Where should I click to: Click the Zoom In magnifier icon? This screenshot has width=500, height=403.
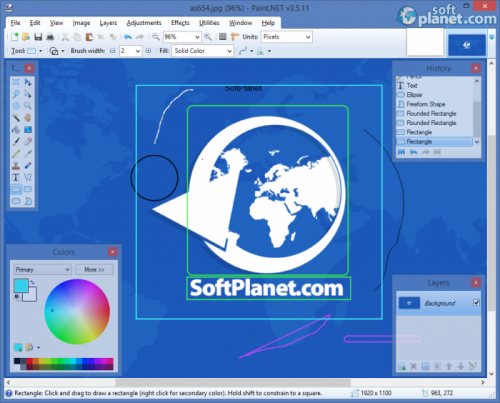tap(208, 37)
